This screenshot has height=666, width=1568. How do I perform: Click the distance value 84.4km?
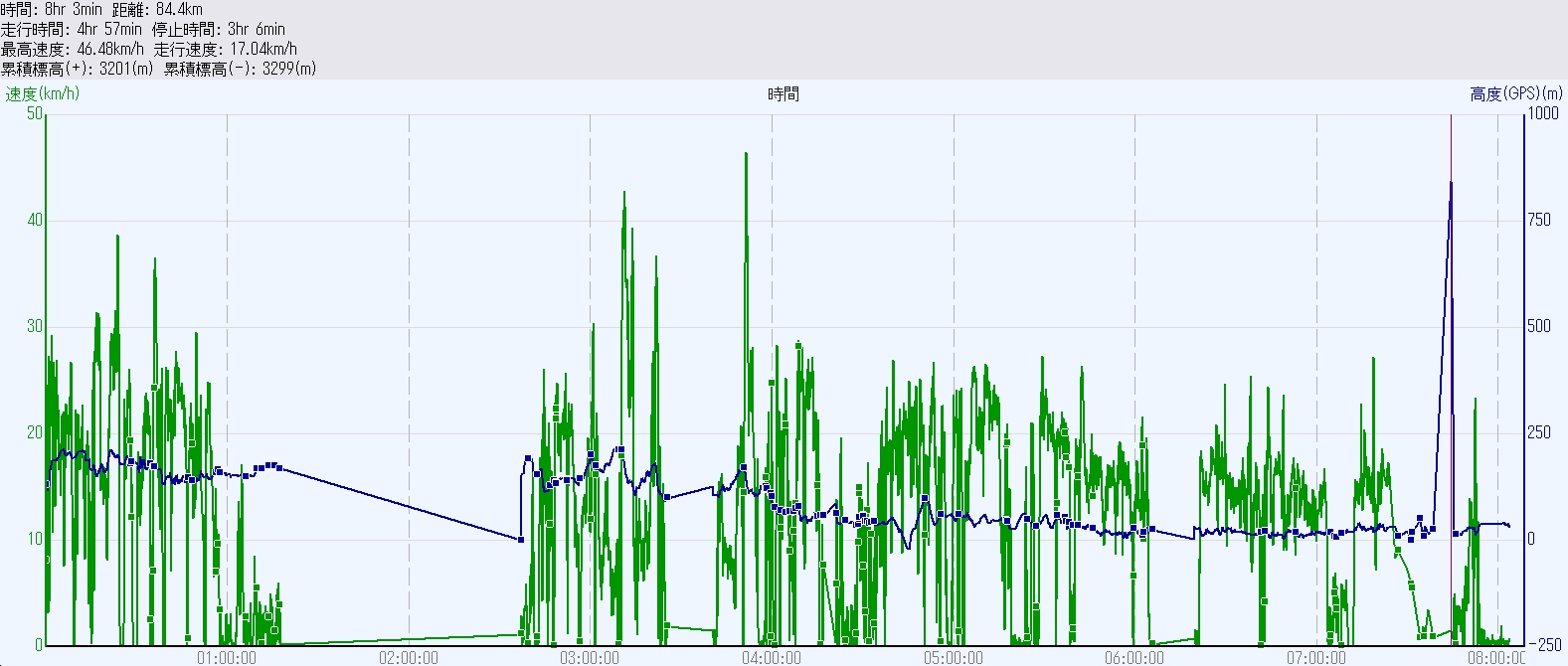(x=179, y=9)
